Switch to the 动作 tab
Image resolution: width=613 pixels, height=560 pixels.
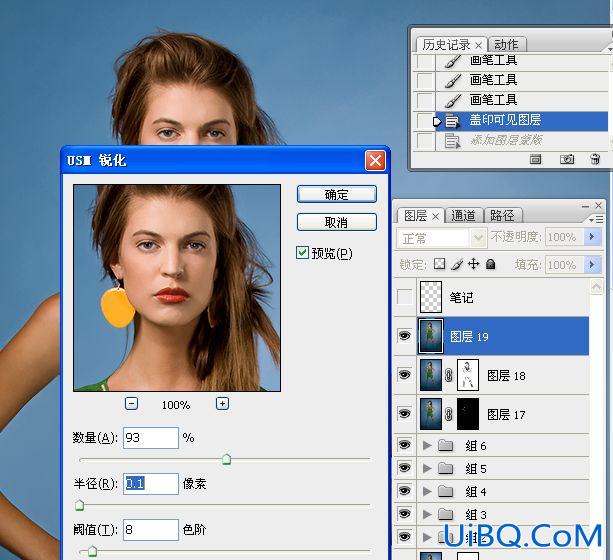[x=506, y=45]
